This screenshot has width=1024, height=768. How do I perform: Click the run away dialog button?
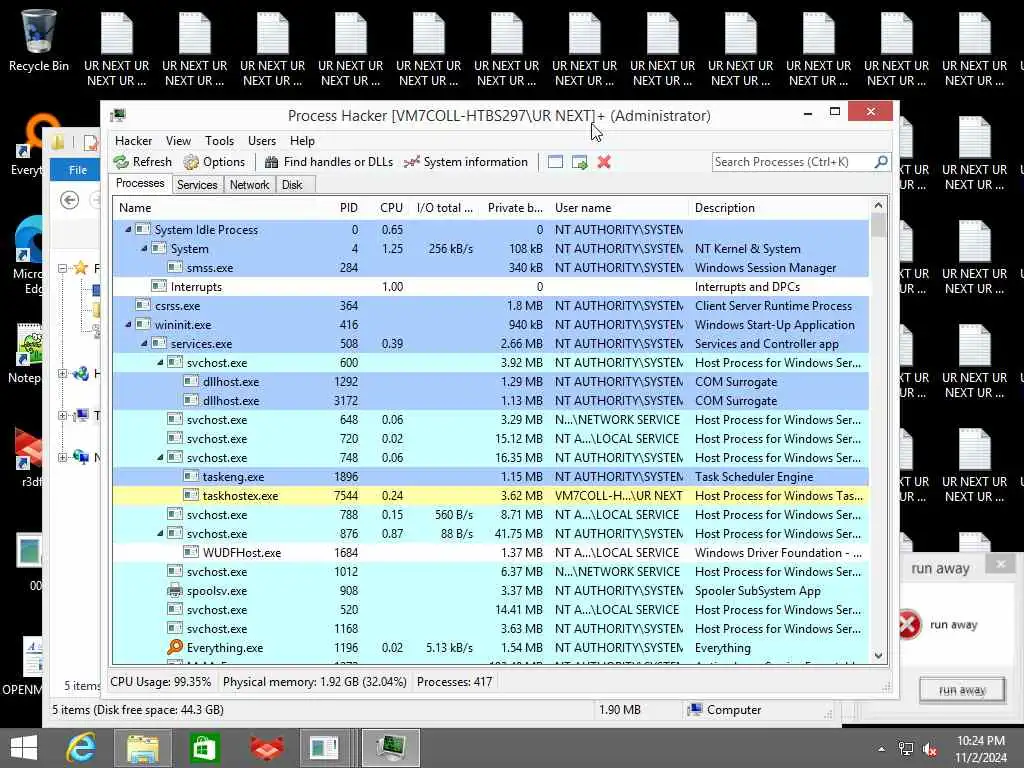[x=962, y=690]
